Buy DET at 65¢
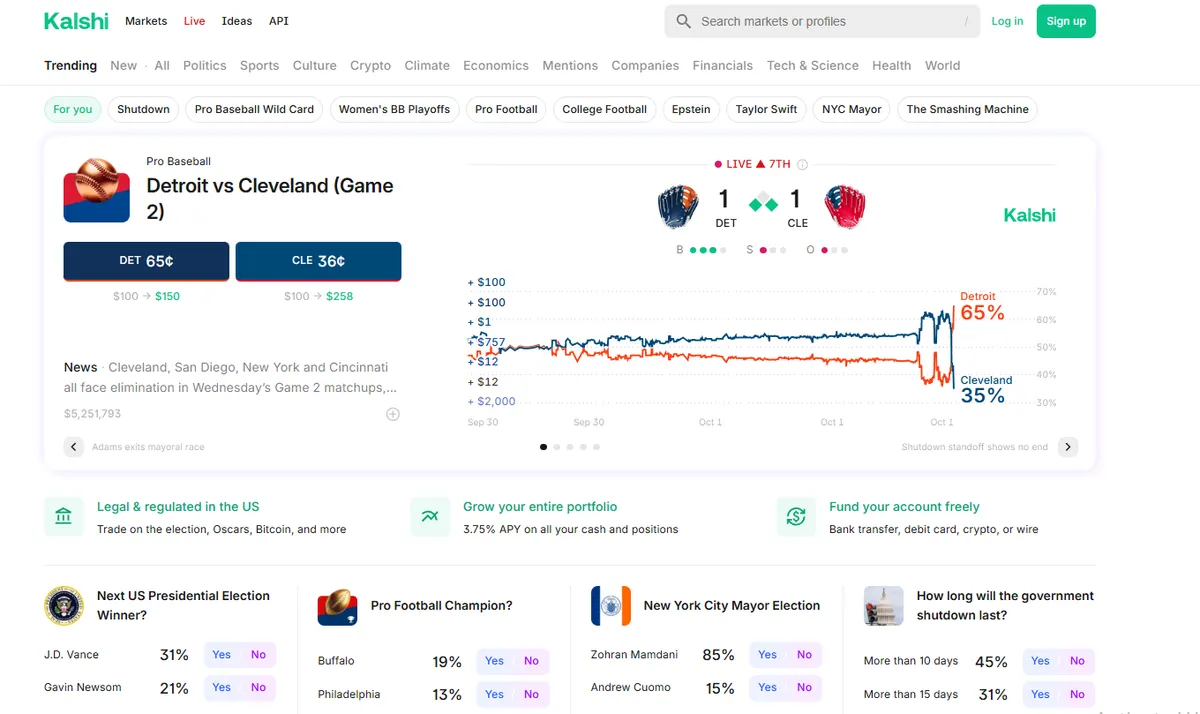This screenshot has width=1200, height=714. point(146,261)
